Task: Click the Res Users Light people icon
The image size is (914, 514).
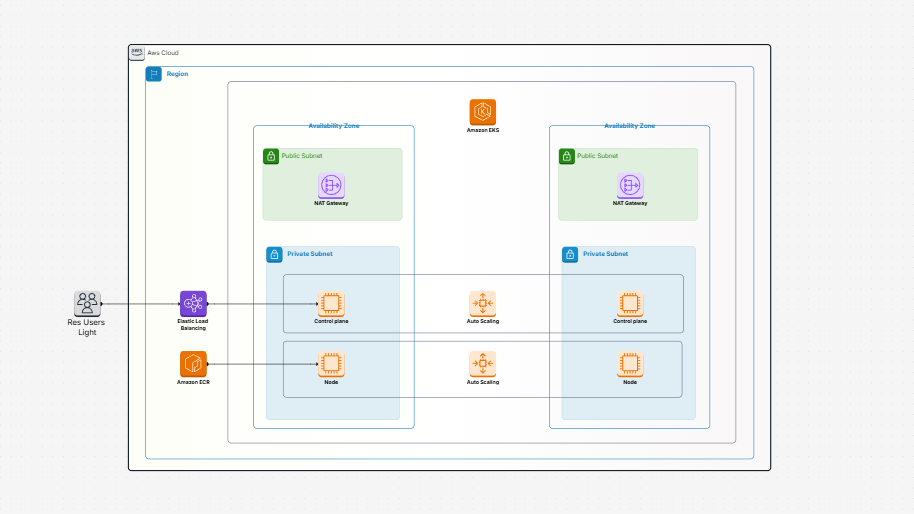Action: click(x=87, y=304)
